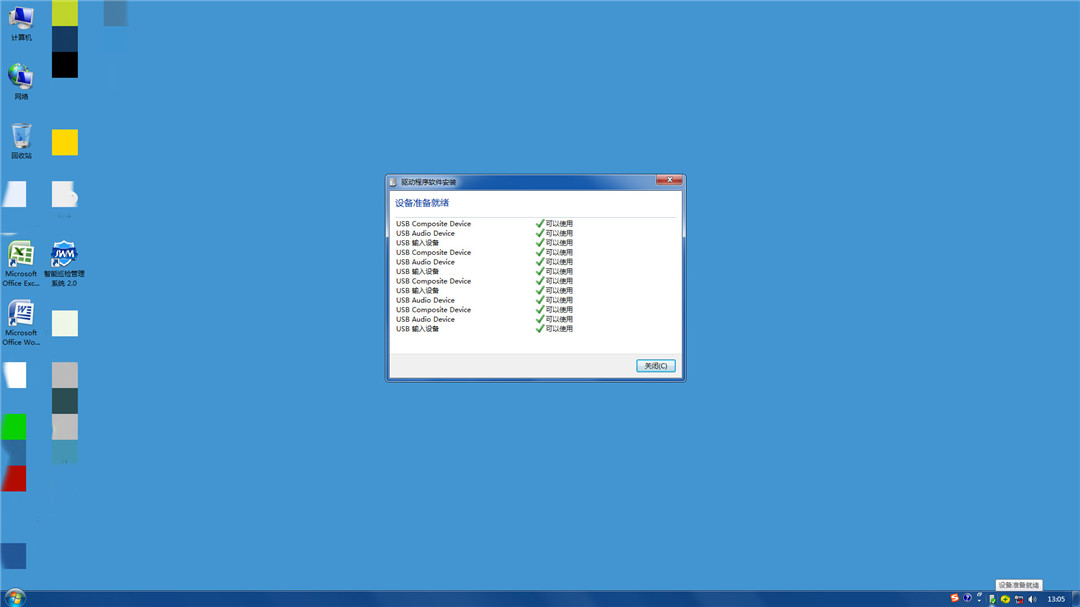The height and width of the screenshot is (607, 1080).
Task: Click the green-yellow plus tray icon
Action: pos(1005,599)
